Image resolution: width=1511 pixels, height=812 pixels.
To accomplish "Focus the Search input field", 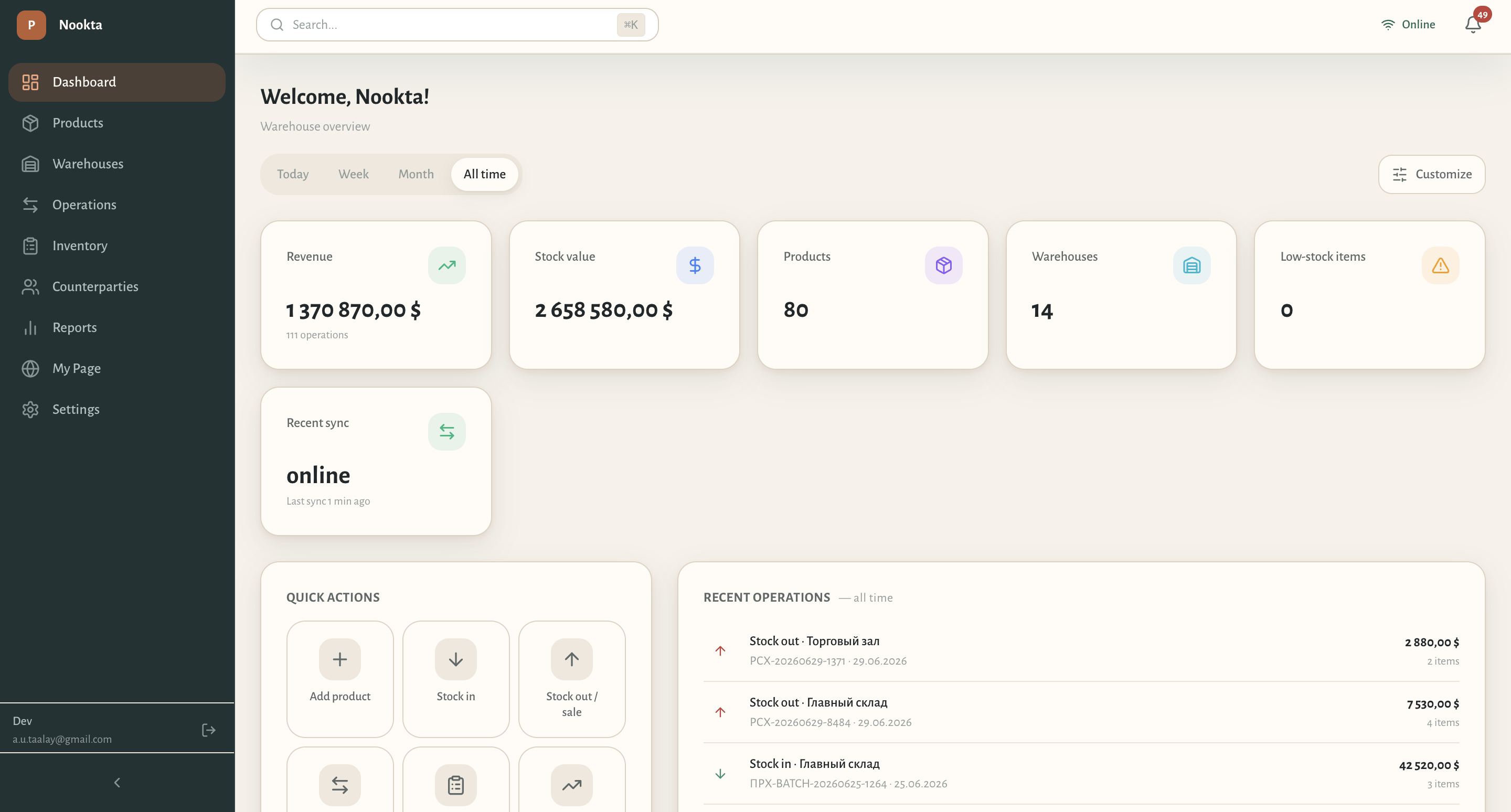I will [457, 25].
